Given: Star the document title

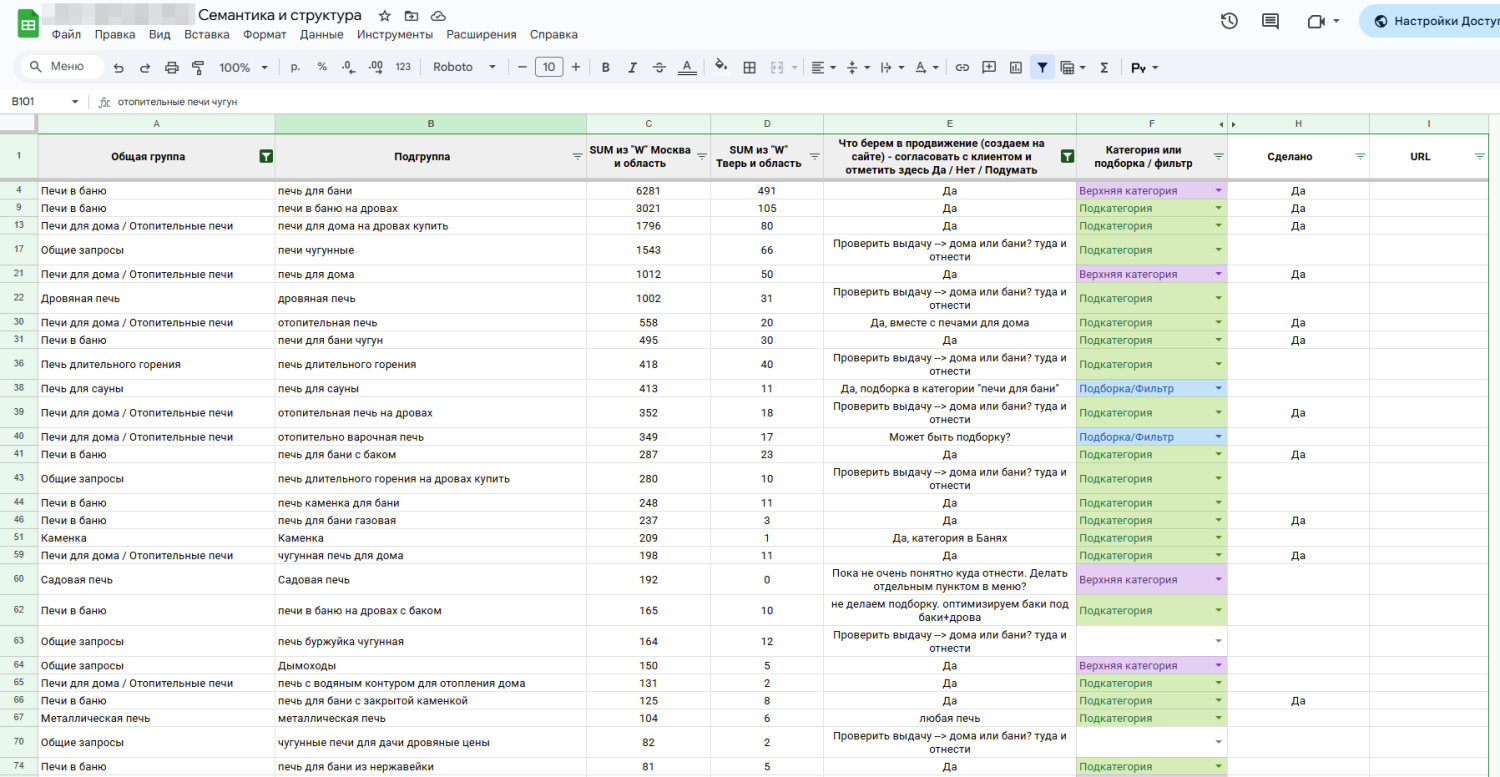Looking at the screenshot, I should click(x=385, y=16).
